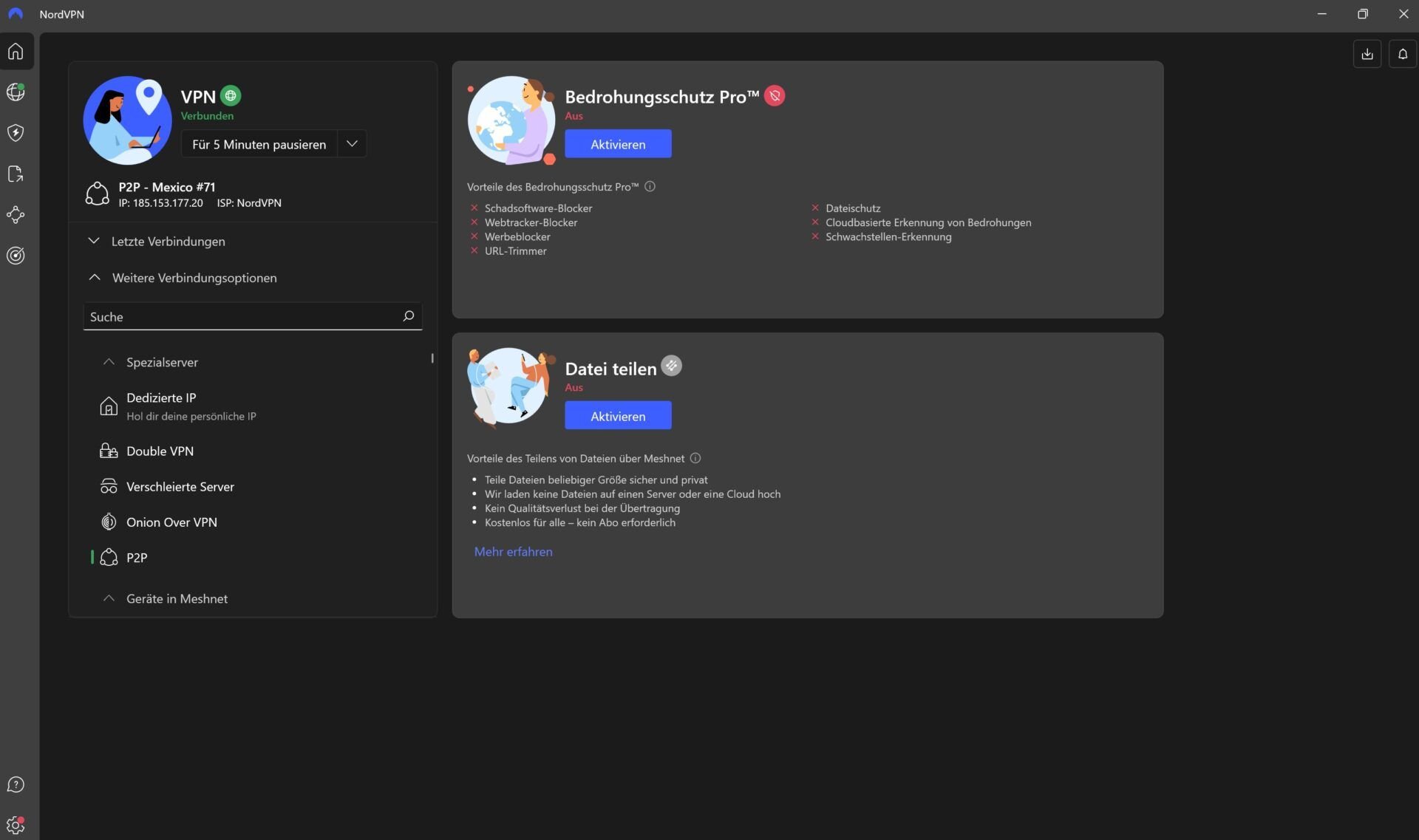The image size is (1419, 840).
Task: Open the Home icon in sidebar
Action: (x=16, y=51)
